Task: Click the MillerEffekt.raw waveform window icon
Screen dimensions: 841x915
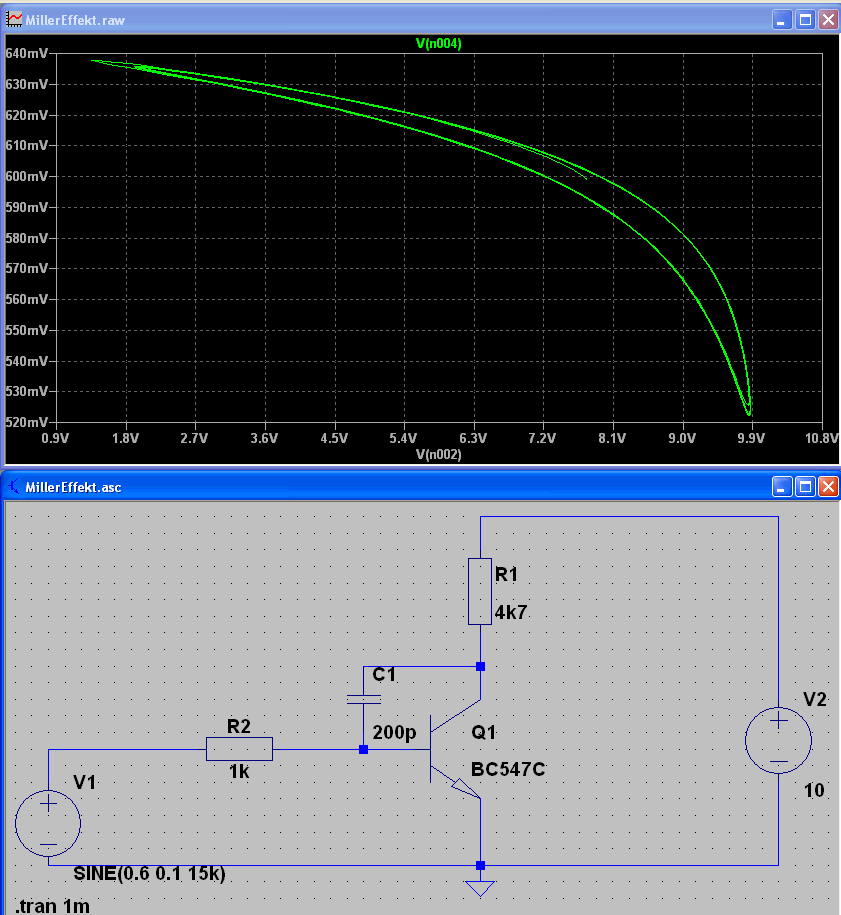Action: [x=14, y=20]
